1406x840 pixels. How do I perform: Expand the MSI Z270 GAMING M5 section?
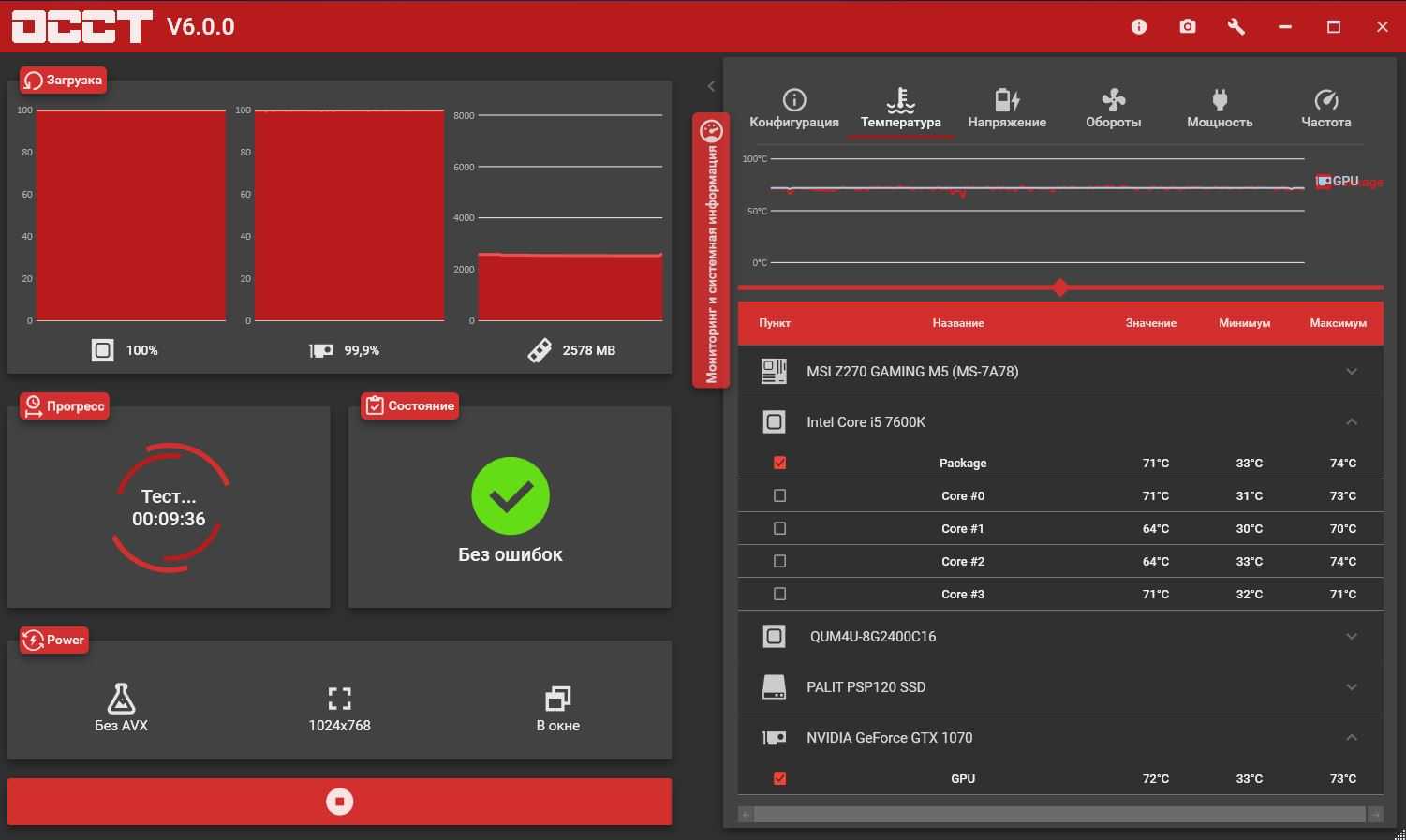tap(1351, 372)
